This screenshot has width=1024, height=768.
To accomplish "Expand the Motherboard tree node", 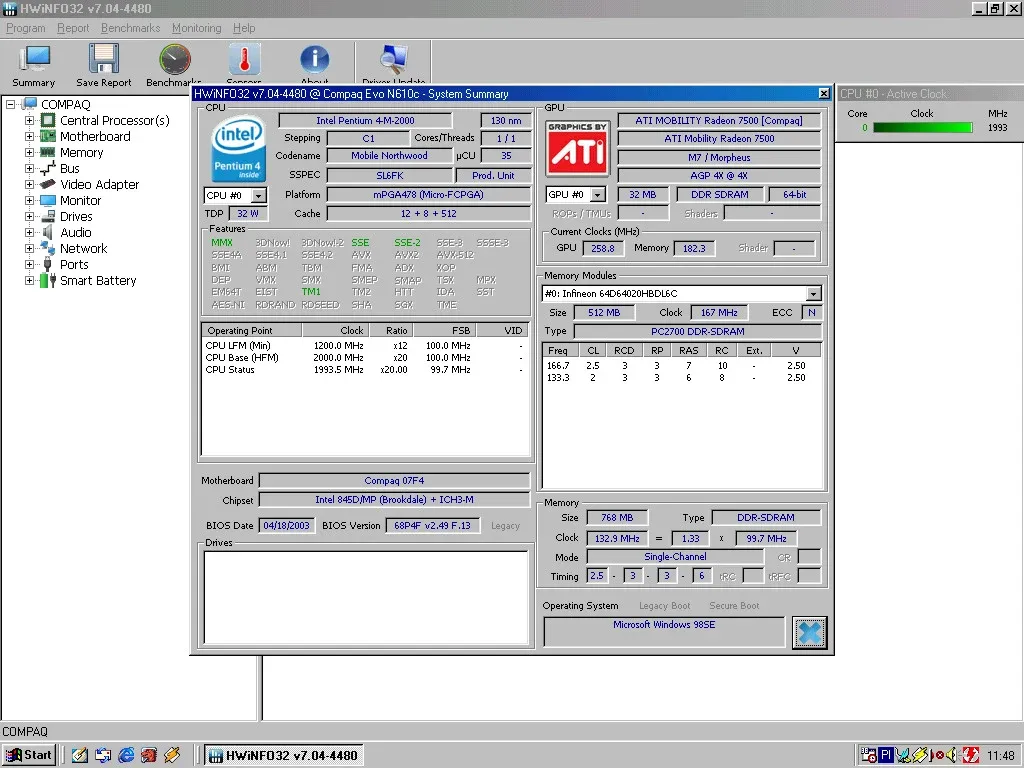I will coord(29,136).
